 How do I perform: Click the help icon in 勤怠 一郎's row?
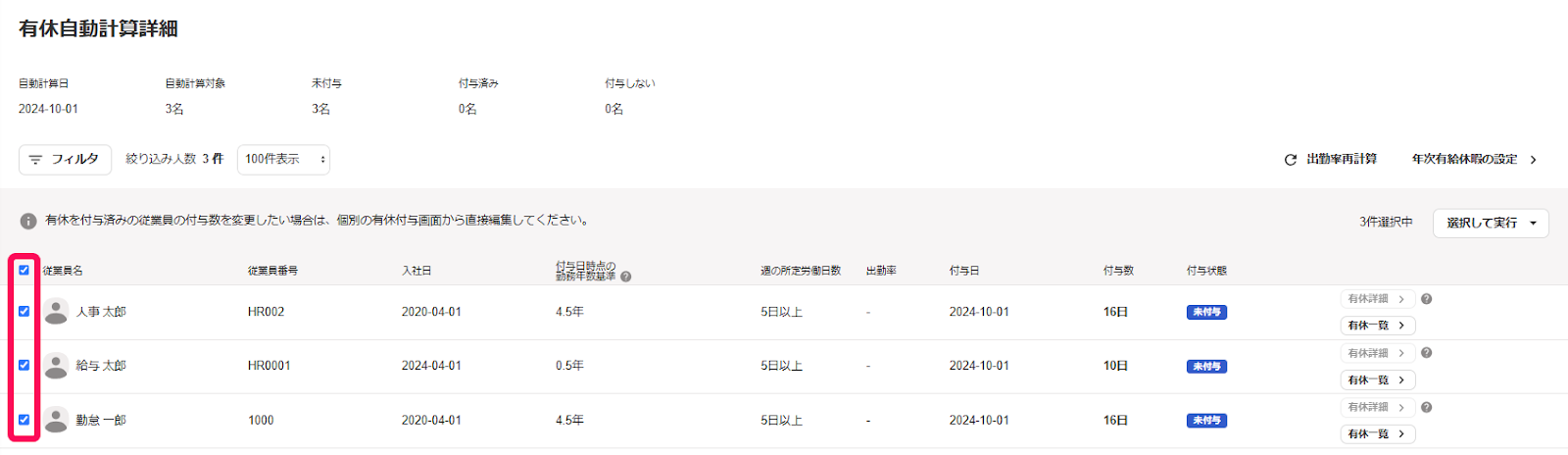click(x=1427, y=407)
